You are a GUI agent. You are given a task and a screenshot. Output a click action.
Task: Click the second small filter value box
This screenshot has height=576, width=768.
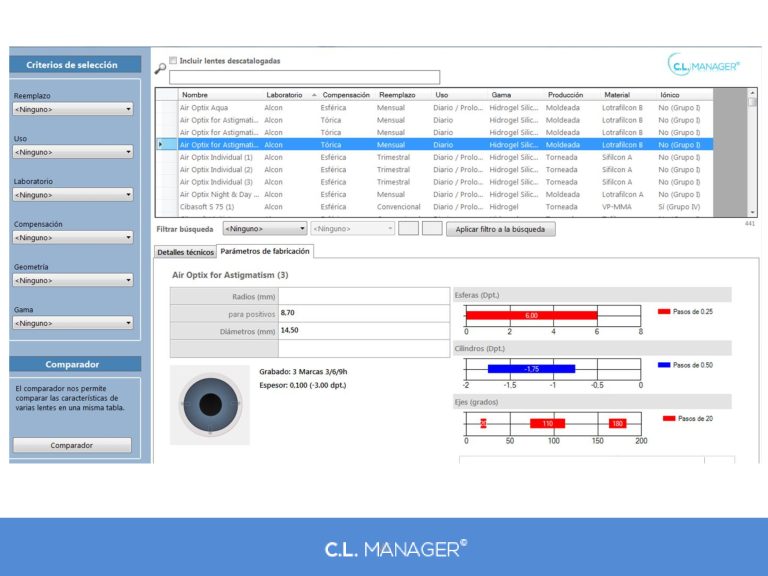[432, 229]
